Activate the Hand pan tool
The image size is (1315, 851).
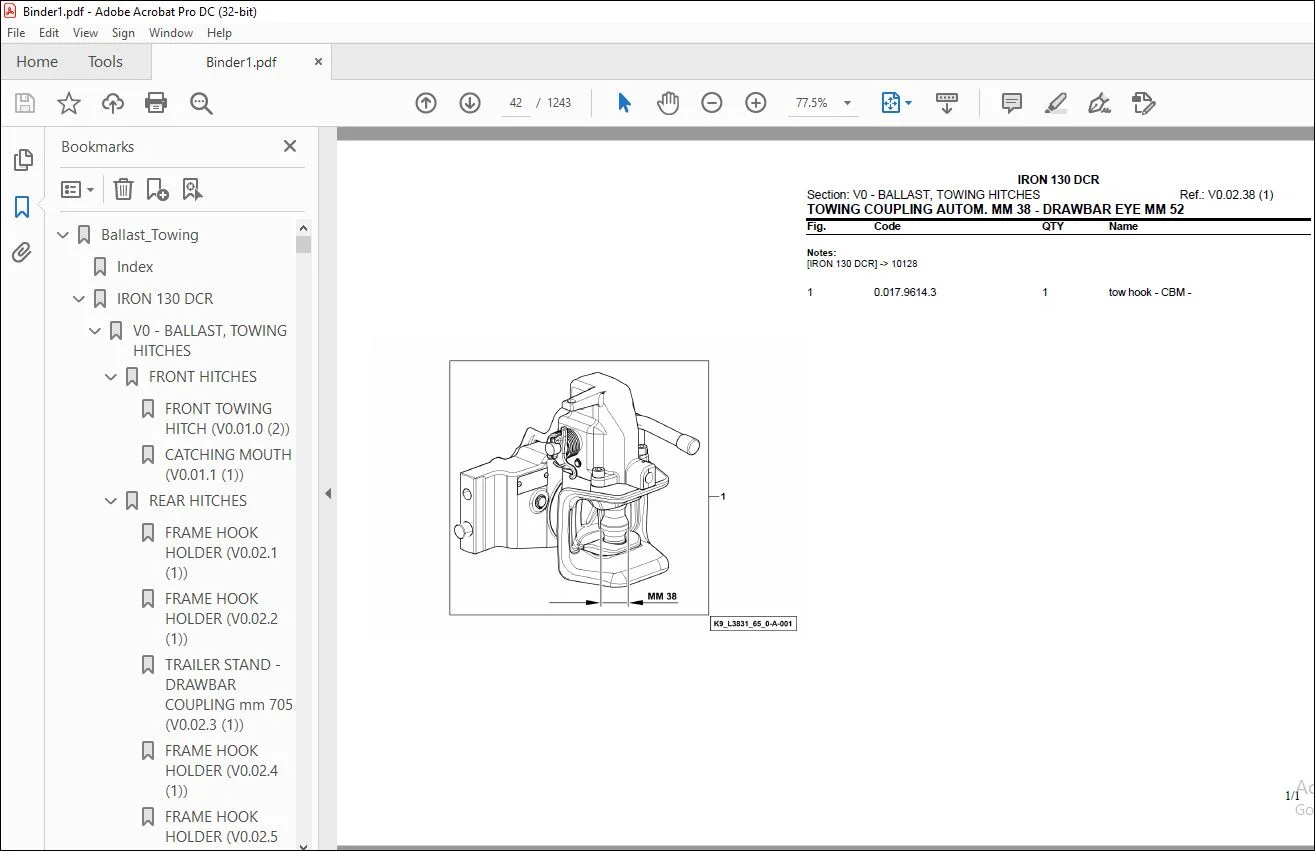coord(668,103)
